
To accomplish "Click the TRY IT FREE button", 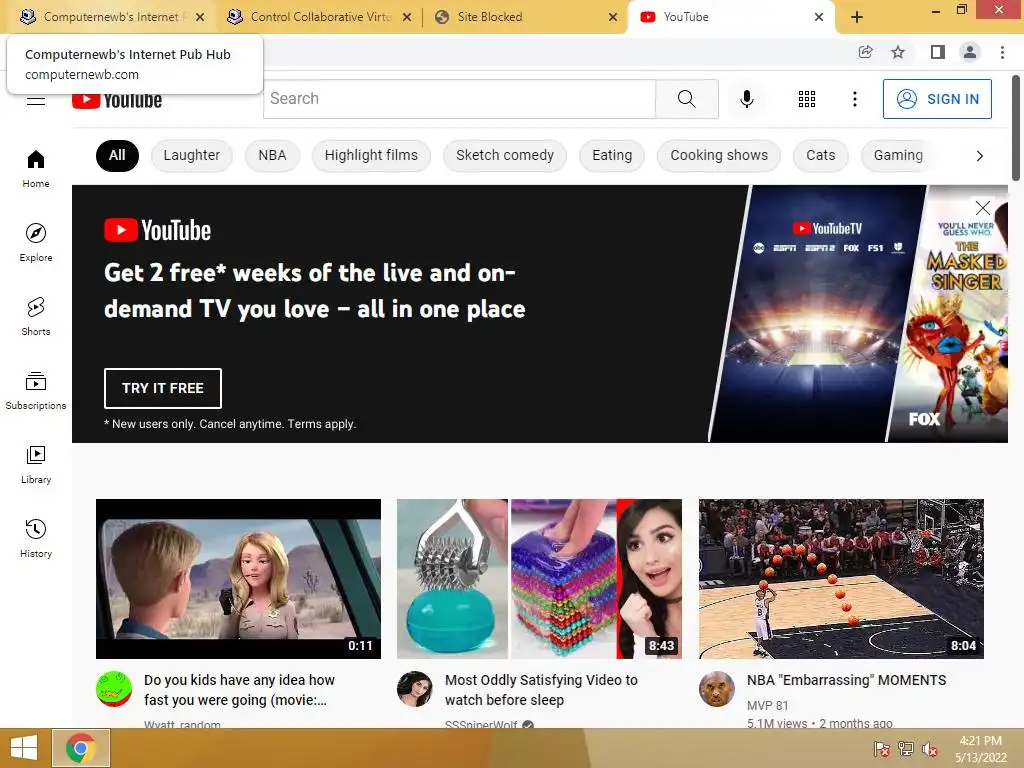I will (163, 388).
